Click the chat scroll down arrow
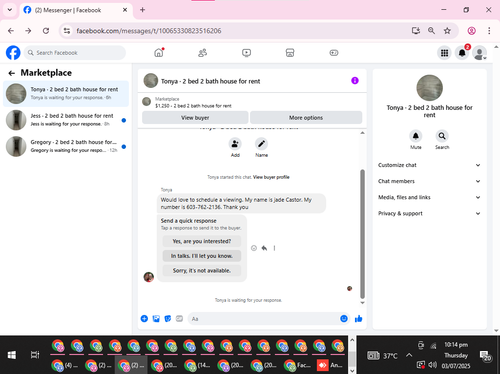The width and height of the screenshot is (500, 374). coord(363,303)
